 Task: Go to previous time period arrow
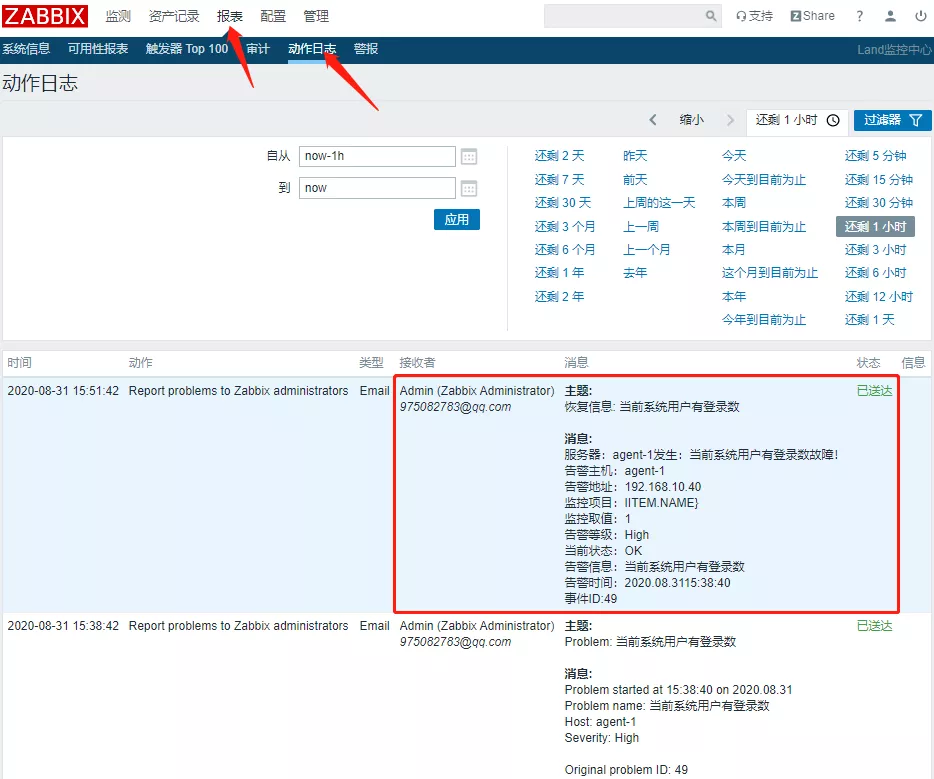[x=653, y=120]
